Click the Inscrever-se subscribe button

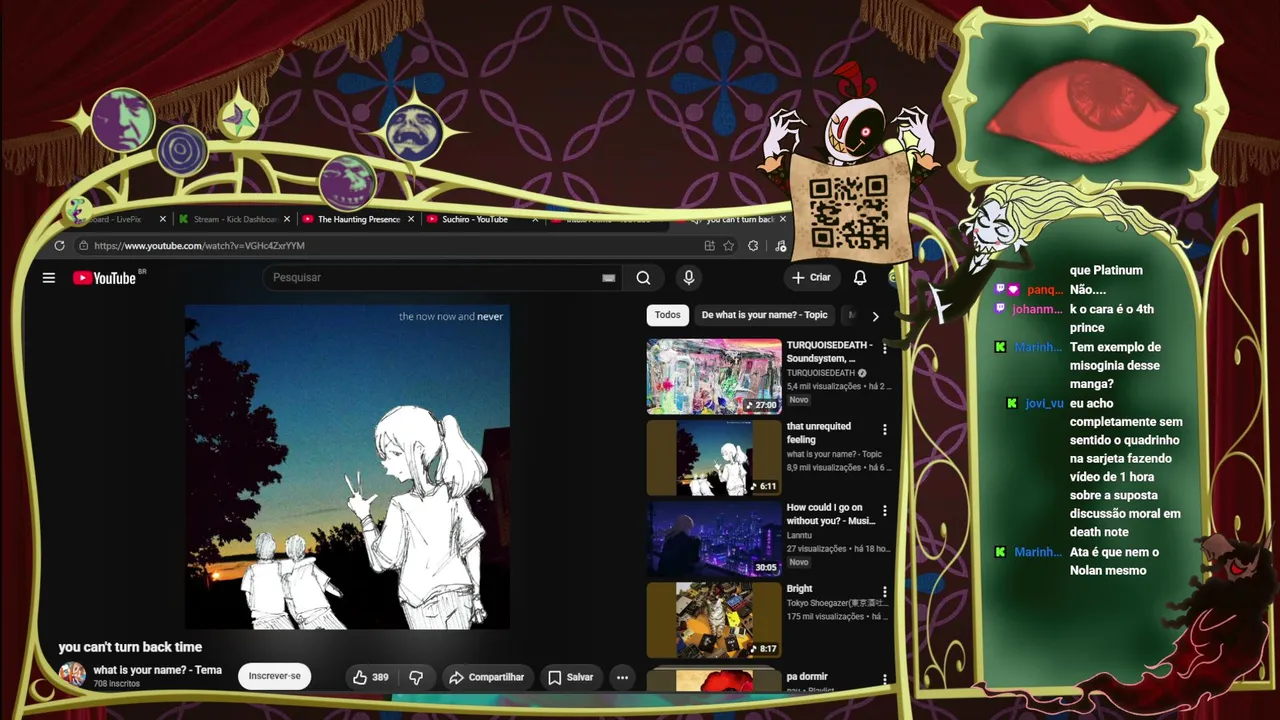[x=275, y=676]
